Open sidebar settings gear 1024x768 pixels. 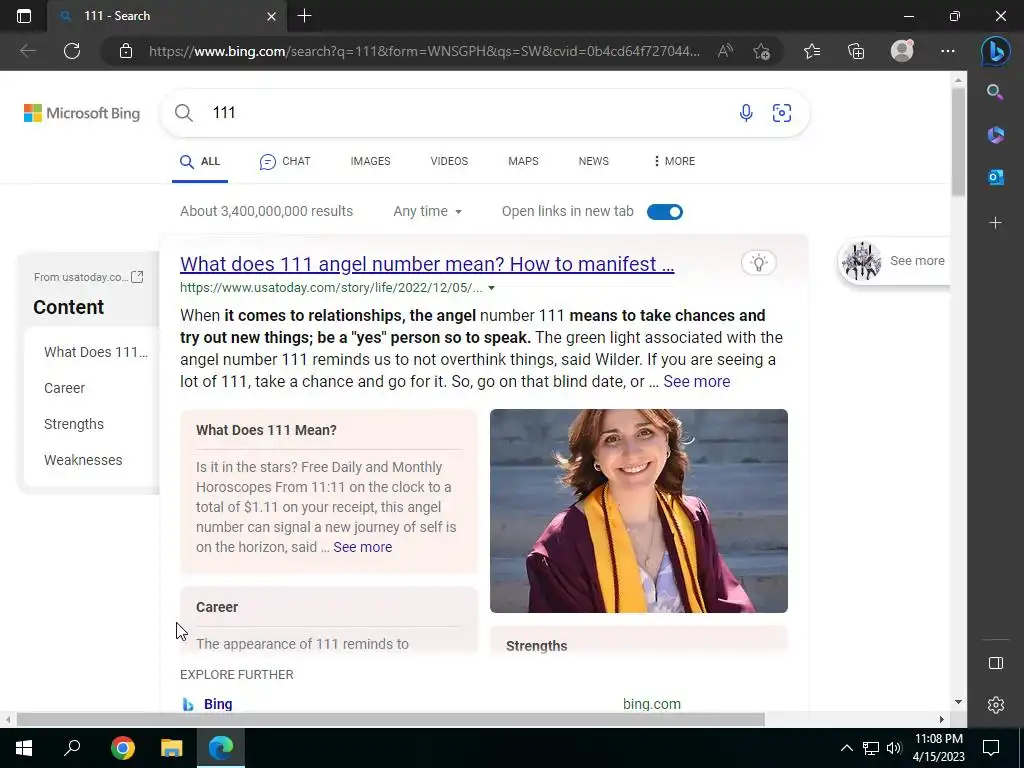pyautogui.click(x=995, y=705)
